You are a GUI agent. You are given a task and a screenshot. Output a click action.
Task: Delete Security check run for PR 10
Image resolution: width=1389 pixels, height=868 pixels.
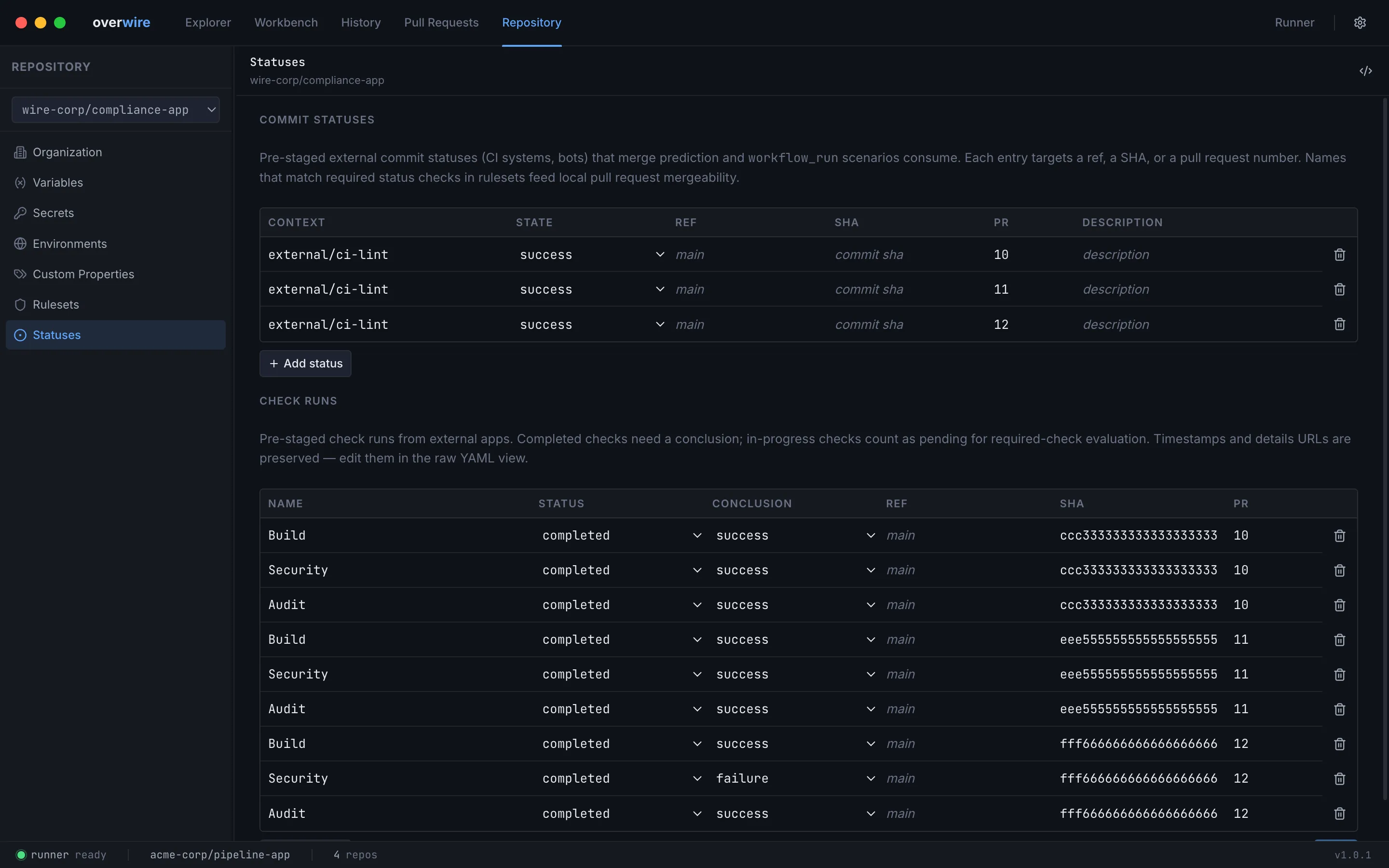[1339, 570]
